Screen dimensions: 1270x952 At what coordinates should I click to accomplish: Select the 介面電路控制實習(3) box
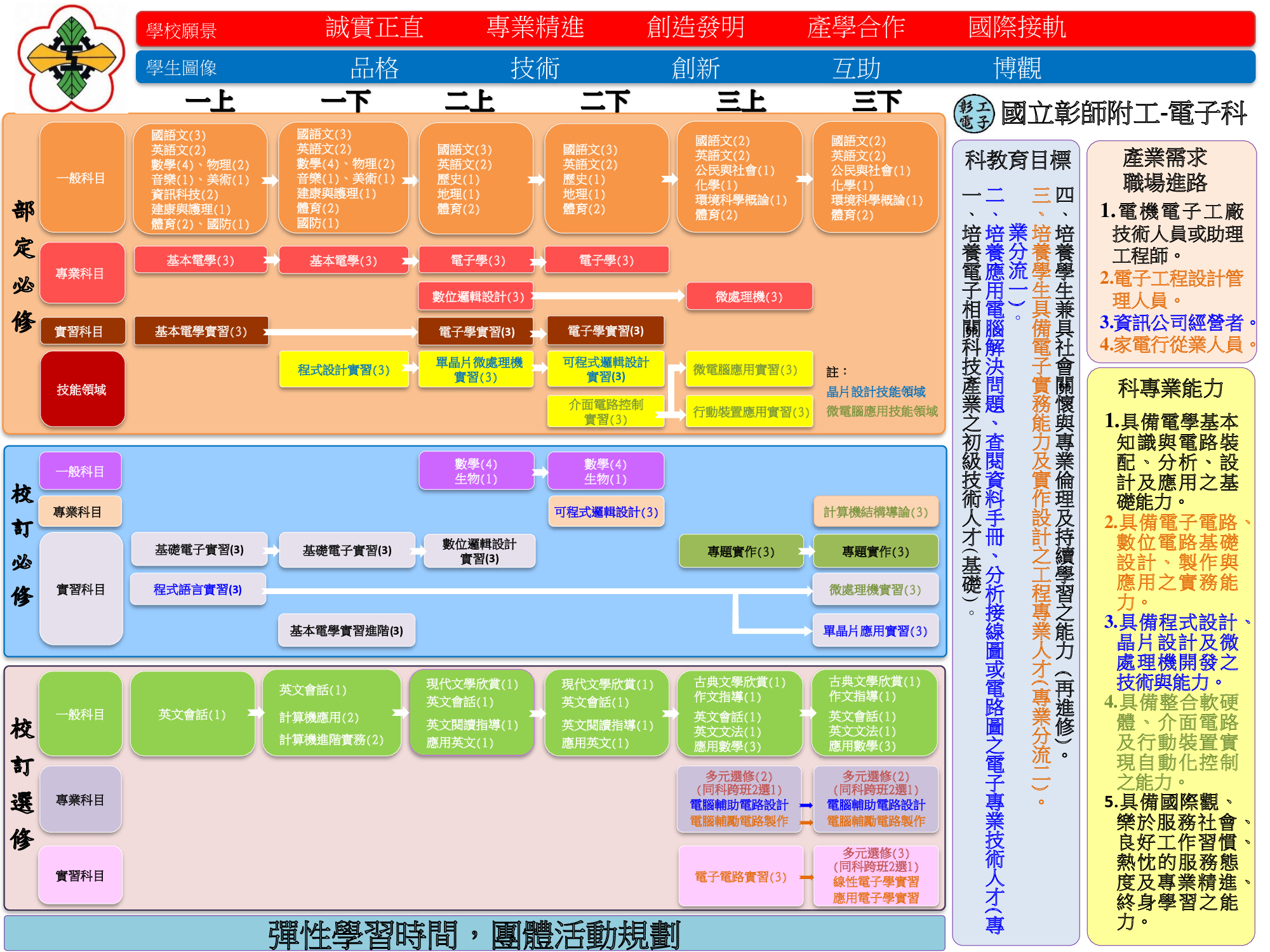(x=605, y=412)
